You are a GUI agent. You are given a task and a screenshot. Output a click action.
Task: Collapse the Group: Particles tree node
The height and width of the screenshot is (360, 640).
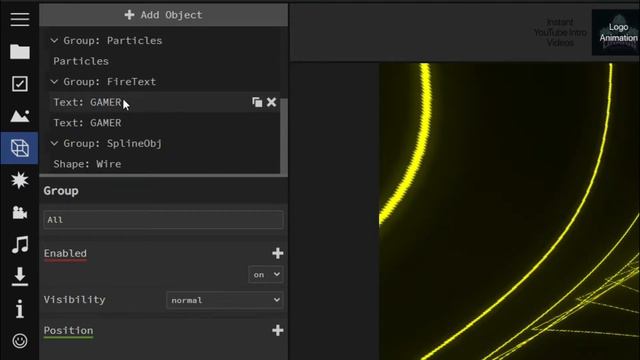tap(54, 40)
